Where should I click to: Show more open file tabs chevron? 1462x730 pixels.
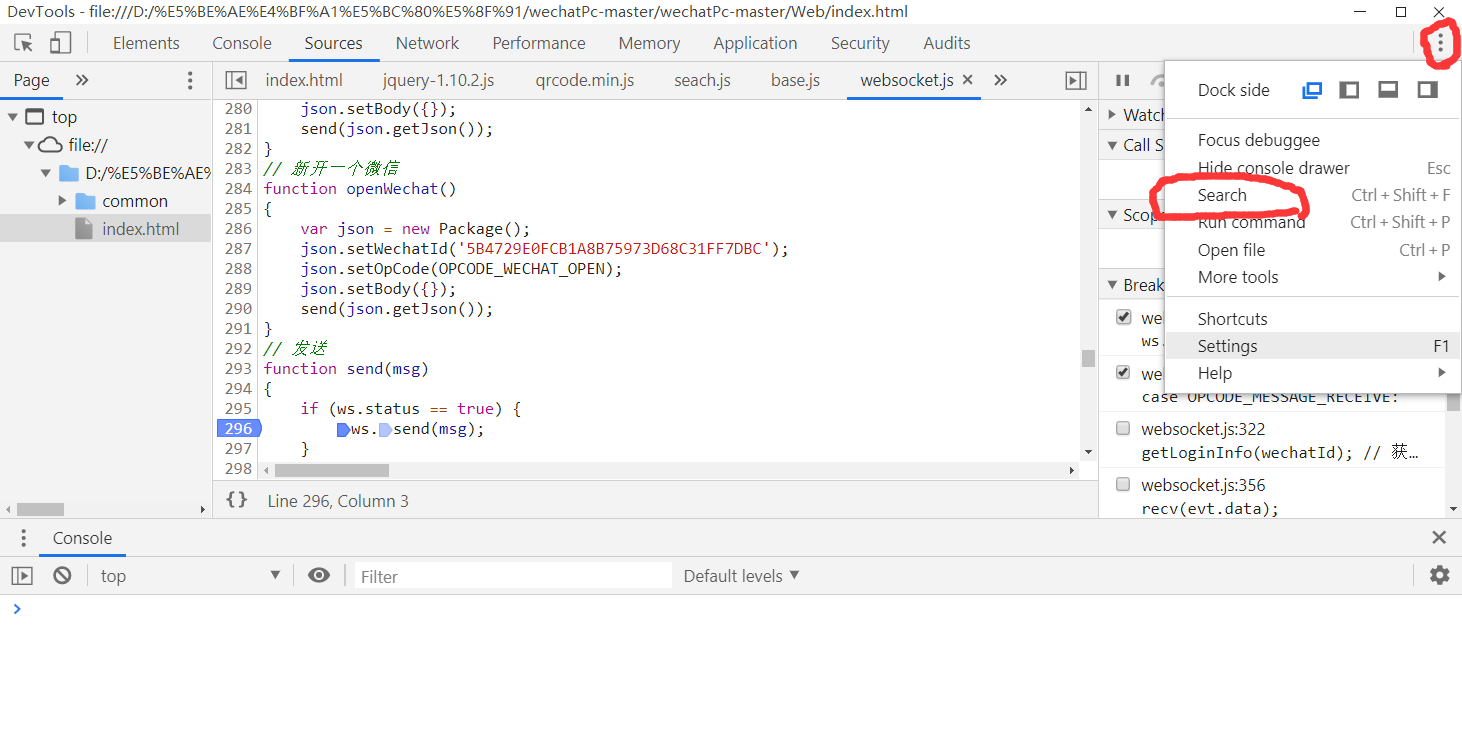coord(1000,80)
